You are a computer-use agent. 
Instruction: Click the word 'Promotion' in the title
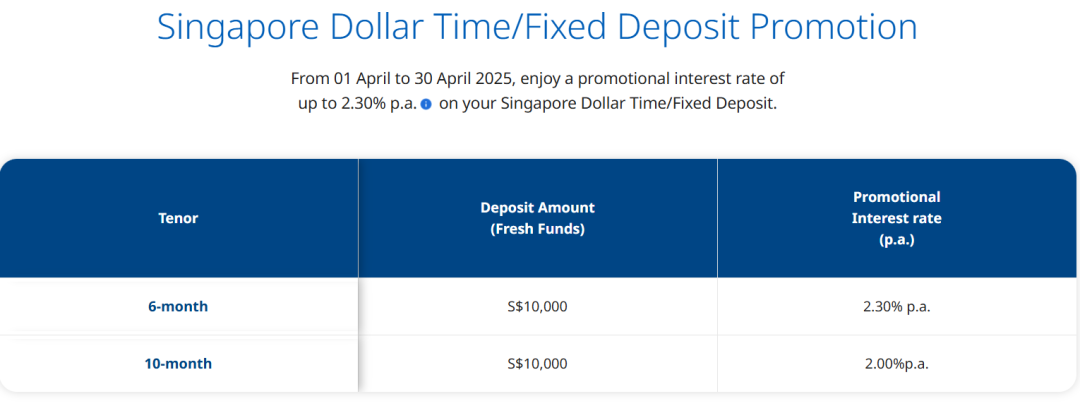pos(833,26)
